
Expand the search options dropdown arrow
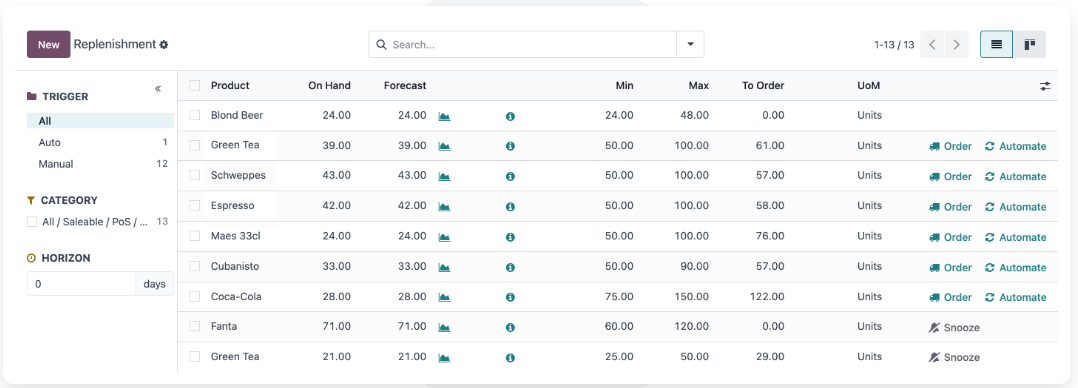(x=690, y=45)
